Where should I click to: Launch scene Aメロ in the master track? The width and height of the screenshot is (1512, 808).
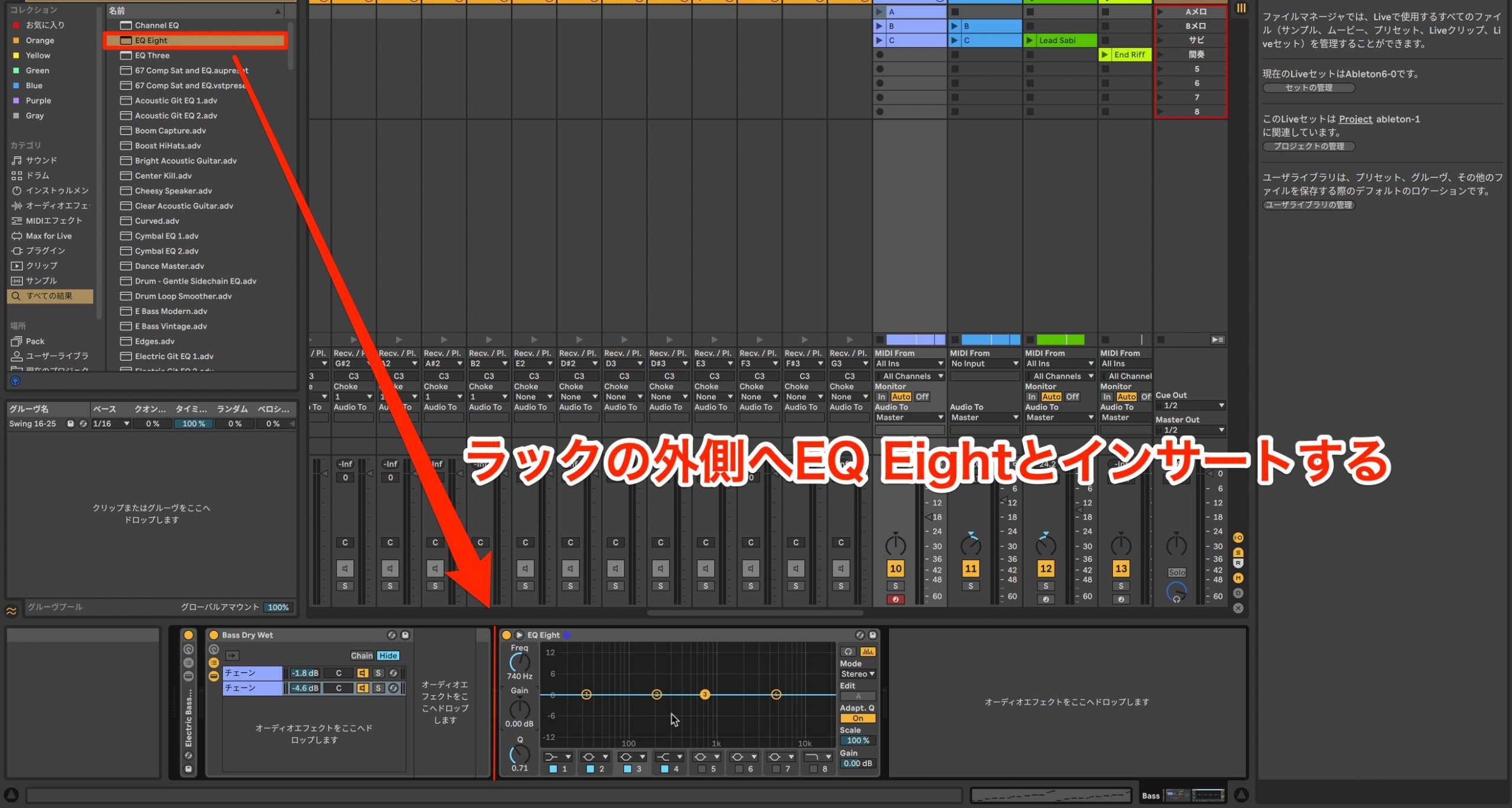(1161, 12)
